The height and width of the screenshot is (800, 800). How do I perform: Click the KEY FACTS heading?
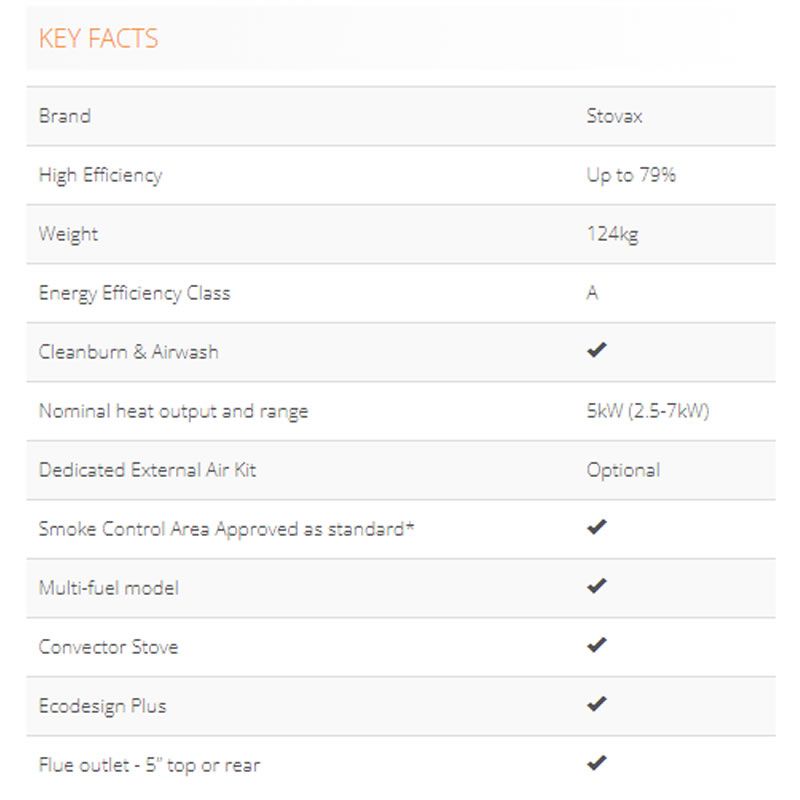98,39
